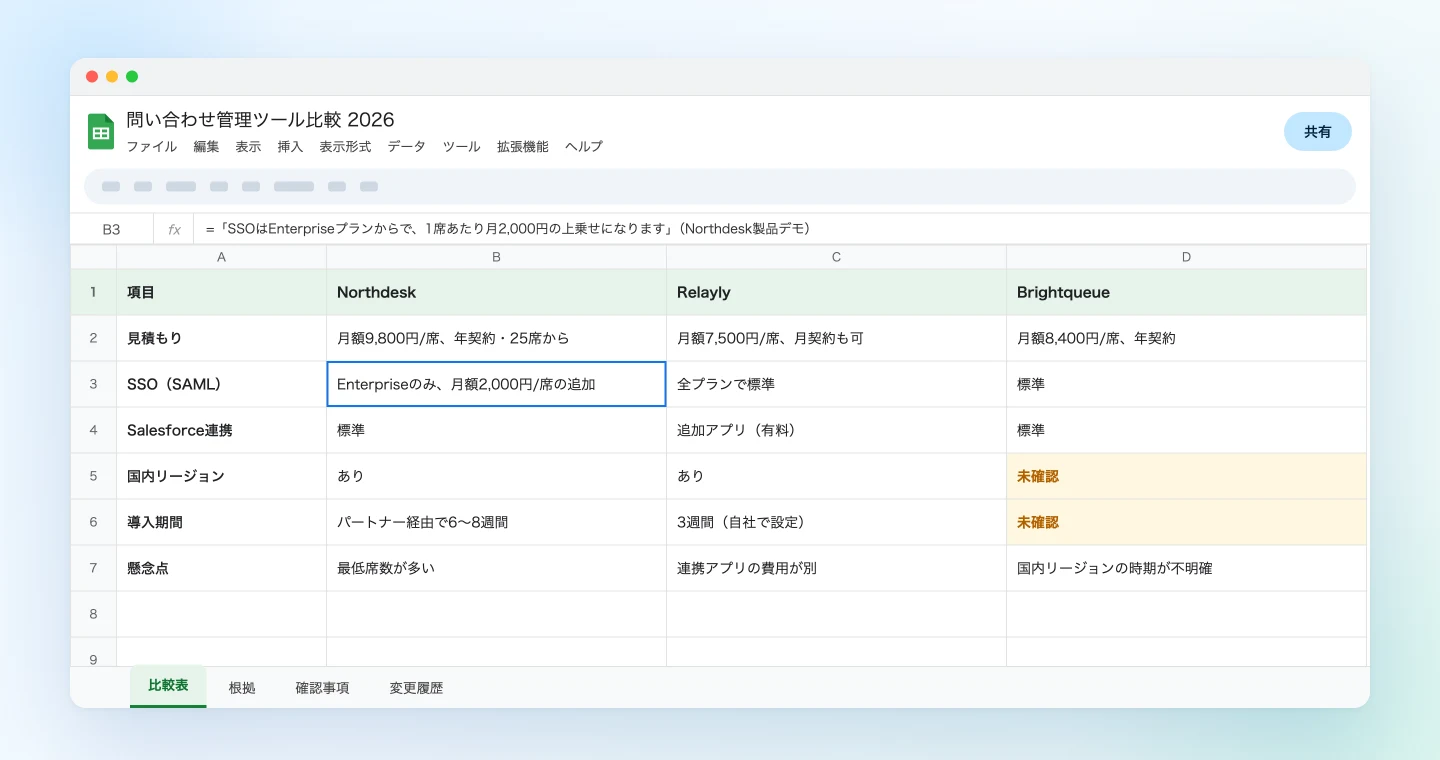Open the データ menu
Viewport: 1440px width, 760px height.
click(406, 147)
